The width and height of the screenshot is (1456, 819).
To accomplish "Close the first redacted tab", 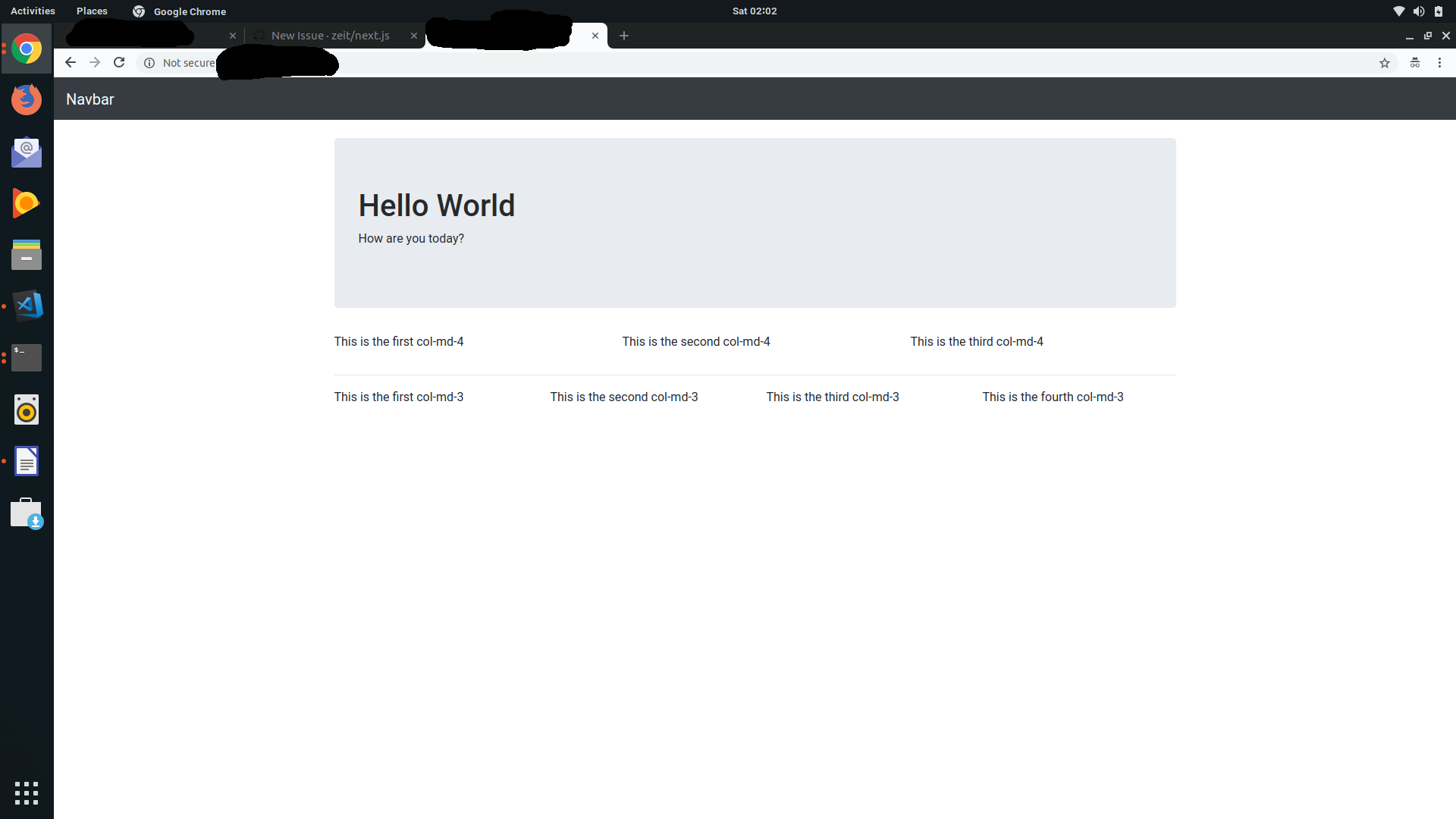I will coord(233,36).
